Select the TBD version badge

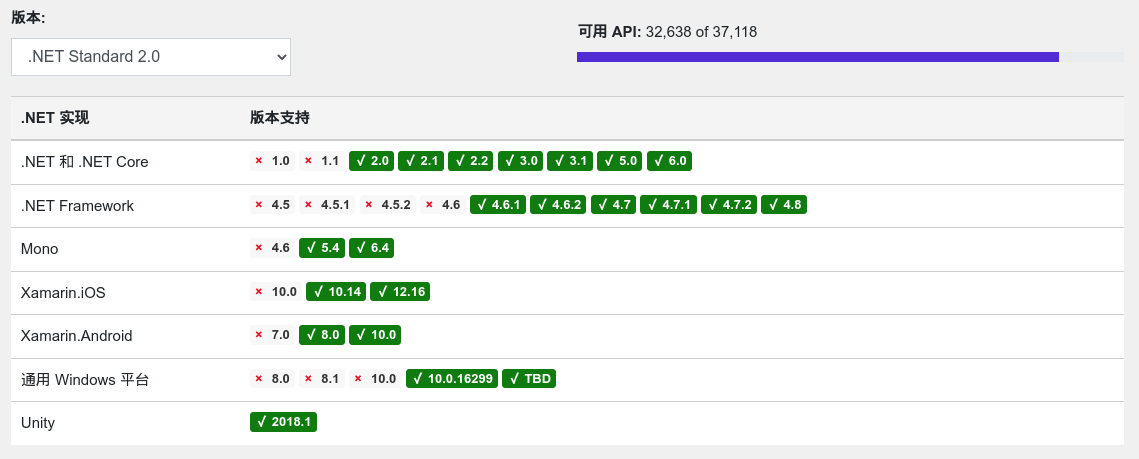click(529, 379)
